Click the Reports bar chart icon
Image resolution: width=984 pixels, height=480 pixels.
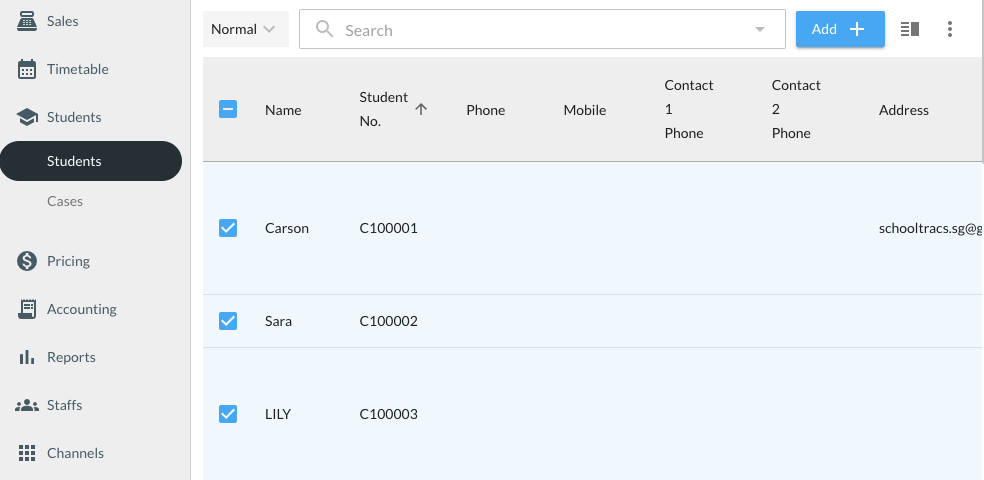[x=28, y=357]
